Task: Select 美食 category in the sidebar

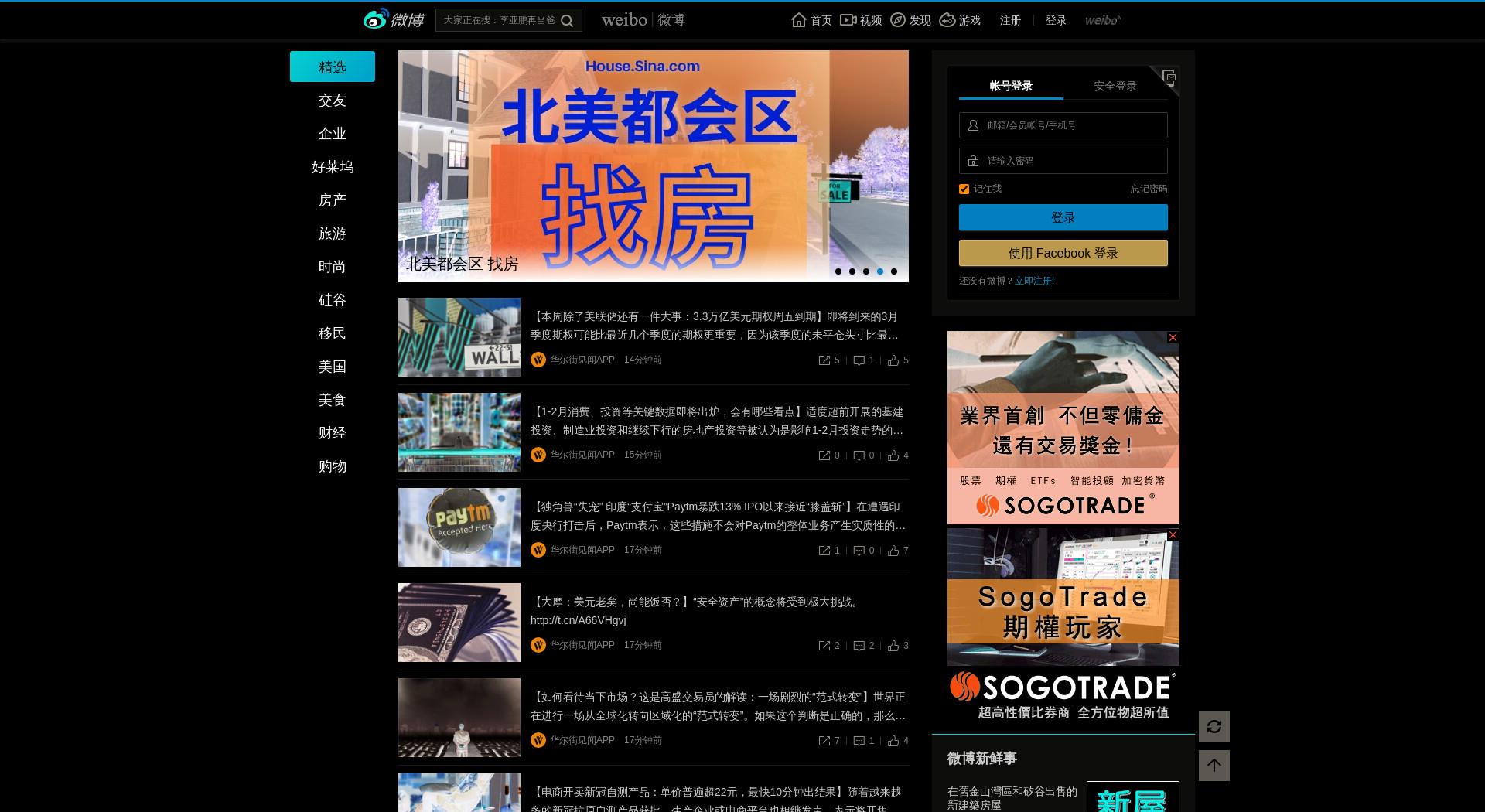Action: (333, 400)
